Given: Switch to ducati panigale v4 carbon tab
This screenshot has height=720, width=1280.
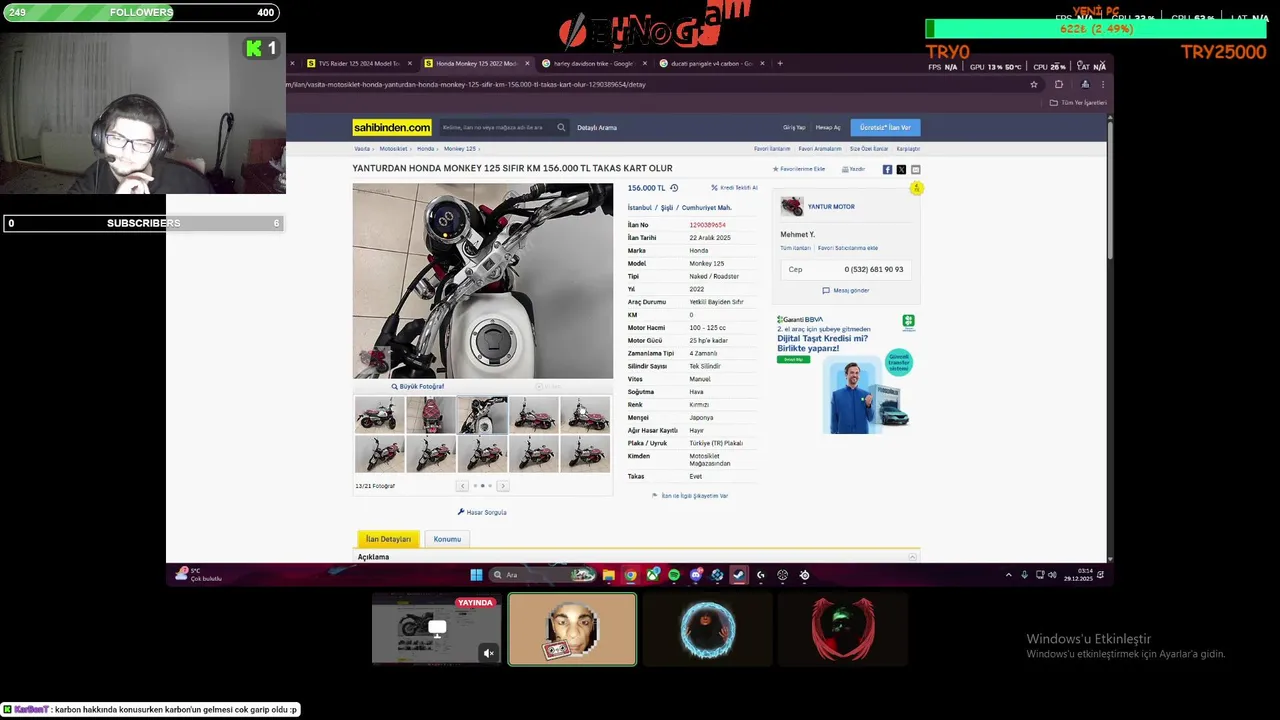Looking at the screenshot, I should (710, 63).
